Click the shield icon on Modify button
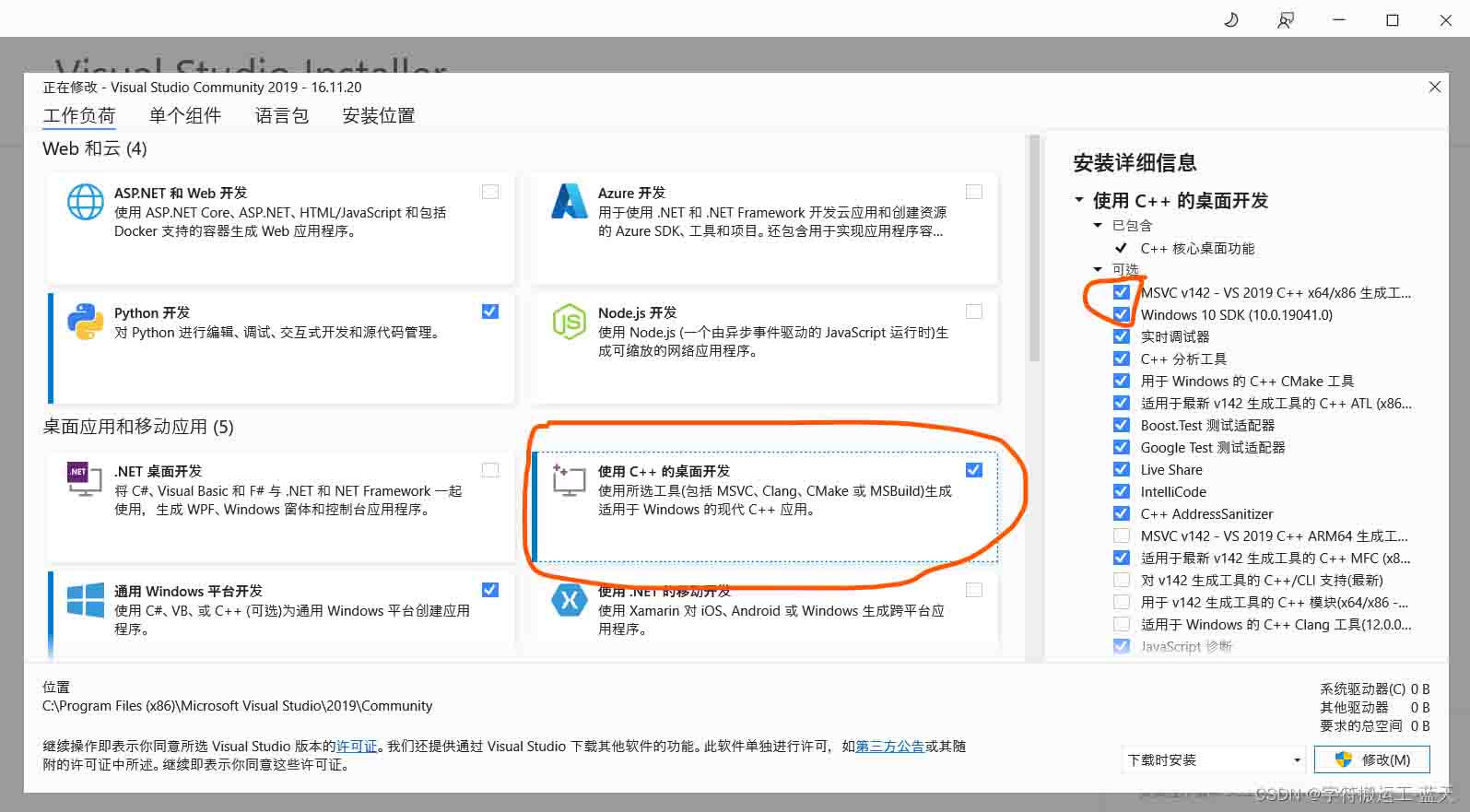Screen dimensions: 1470x812 (x=1343, y=759)
